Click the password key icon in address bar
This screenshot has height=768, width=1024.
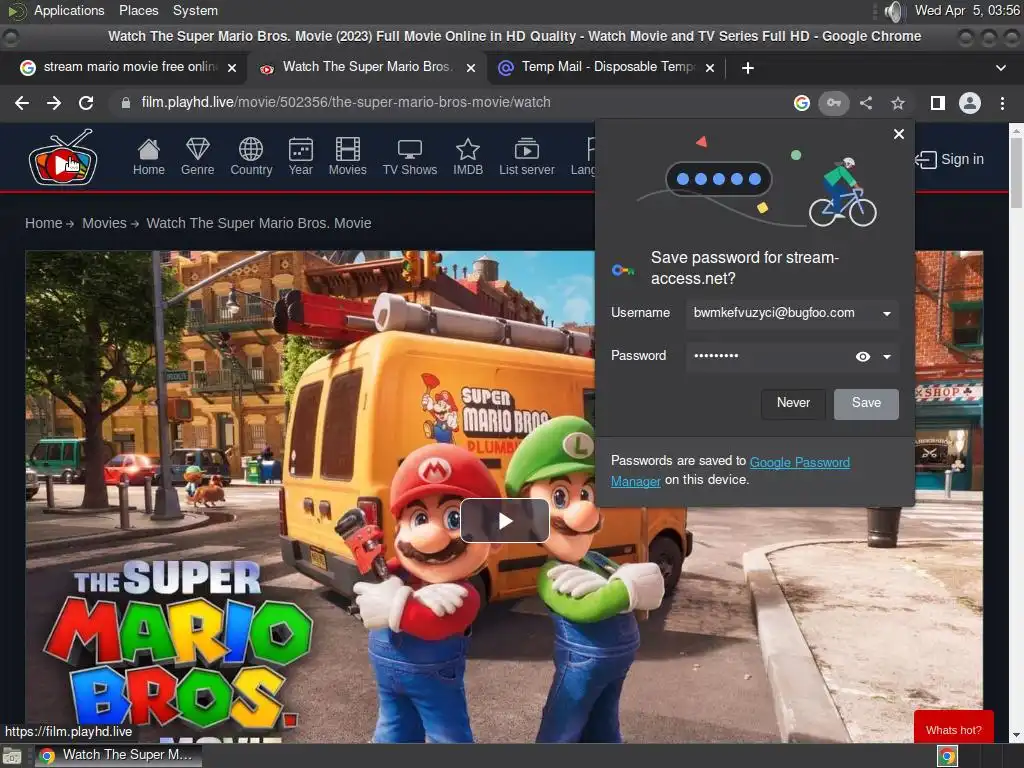(x=834, y=103)
